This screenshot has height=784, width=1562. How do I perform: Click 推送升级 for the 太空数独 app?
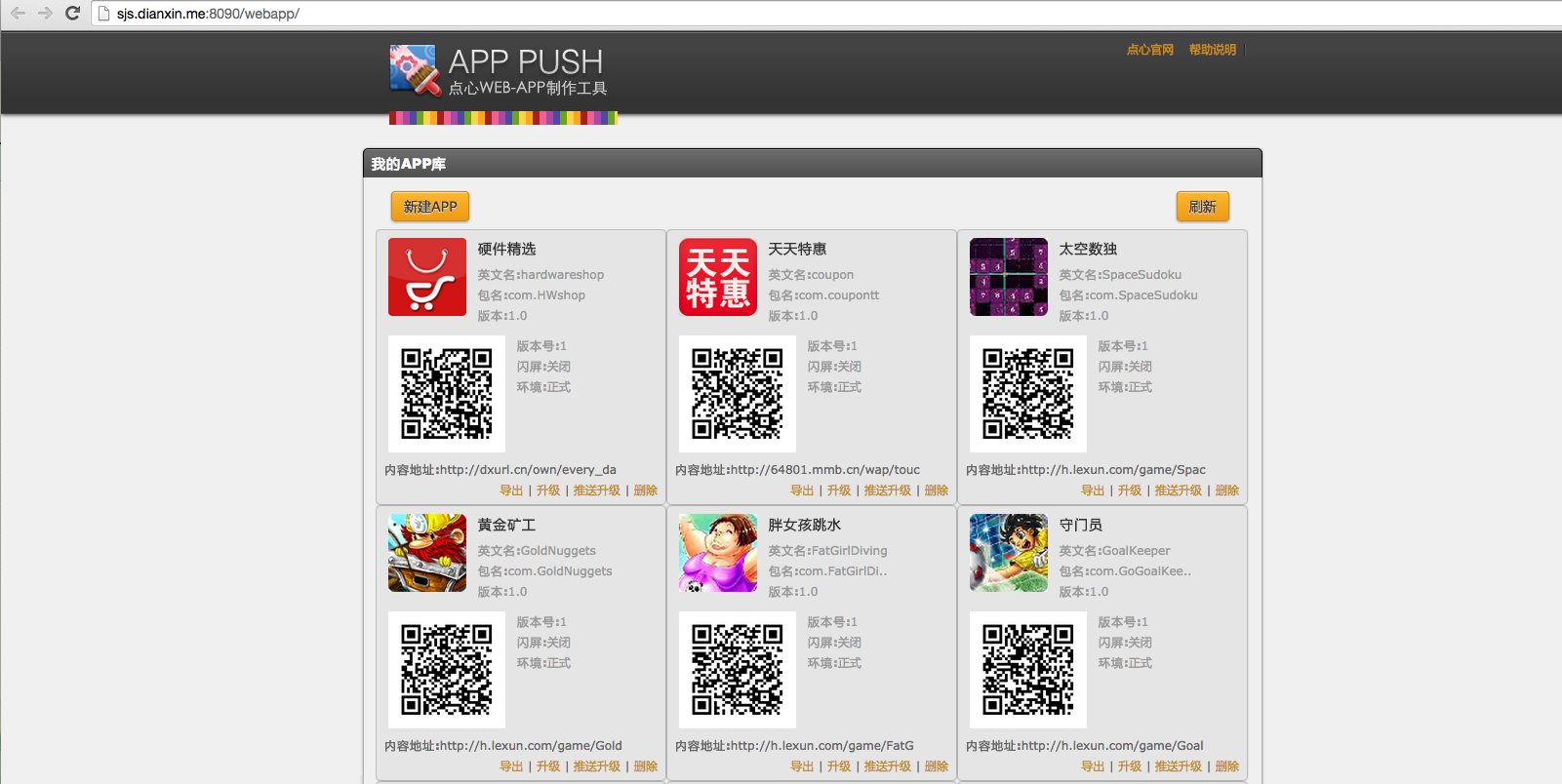point(1179,490)
